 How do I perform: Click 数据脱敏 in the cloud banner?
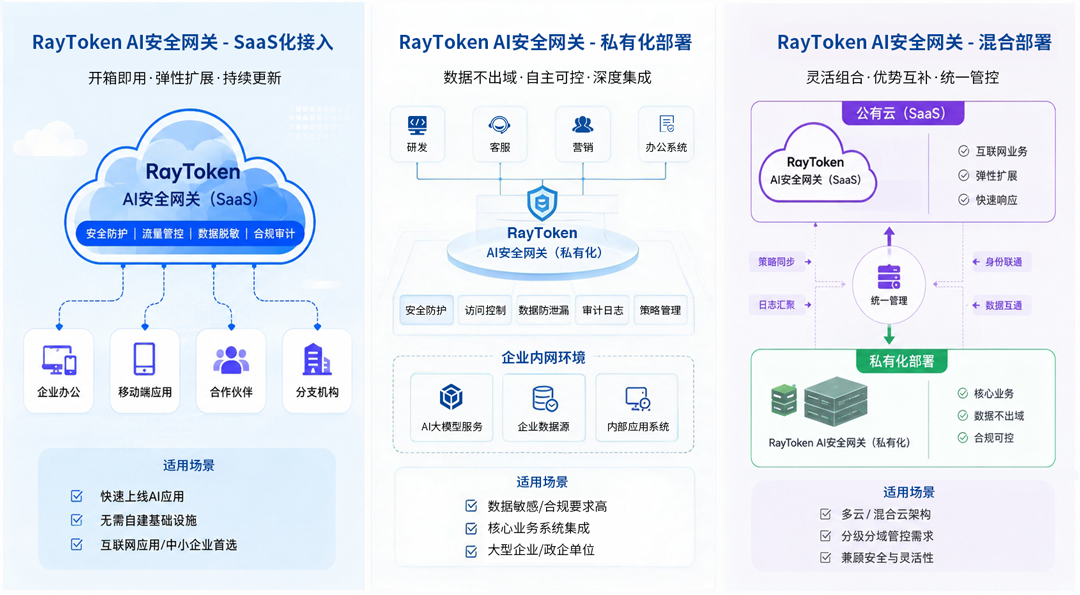tap(218, 233)
